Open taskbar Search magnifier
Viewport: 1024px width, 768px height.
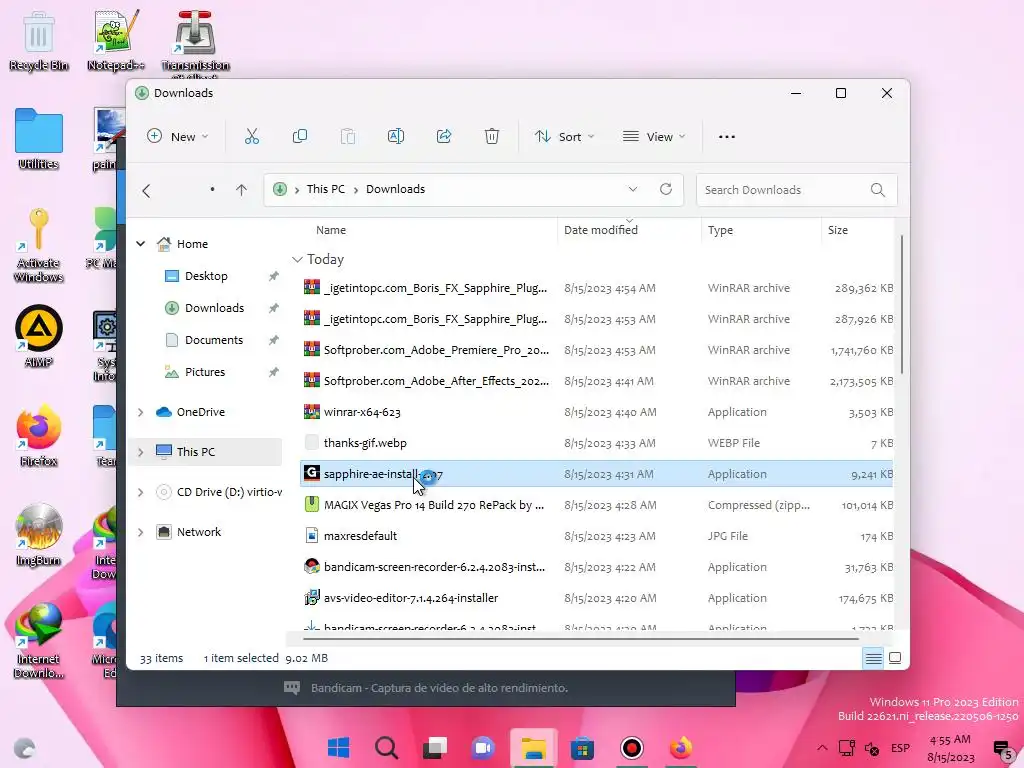click(387, 748)
